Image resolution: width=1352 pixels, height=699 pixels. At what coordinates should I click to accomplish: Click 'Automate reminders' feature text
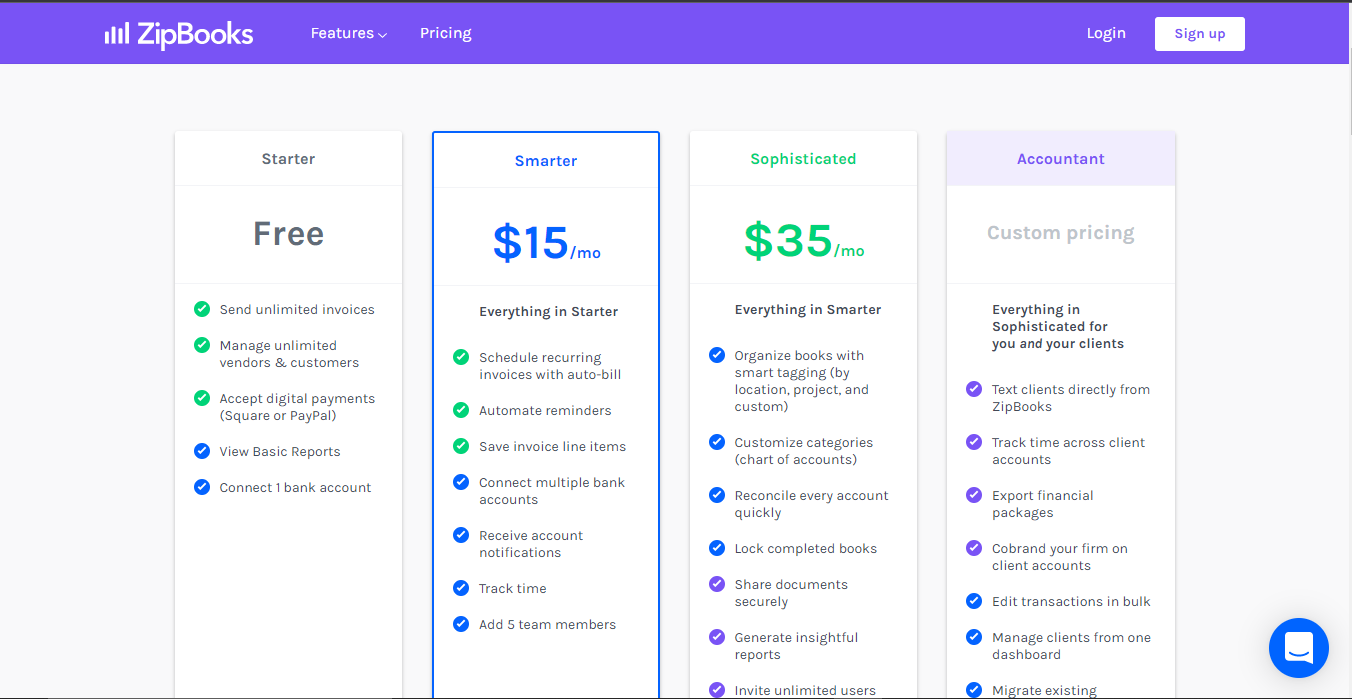click(545, 410)
